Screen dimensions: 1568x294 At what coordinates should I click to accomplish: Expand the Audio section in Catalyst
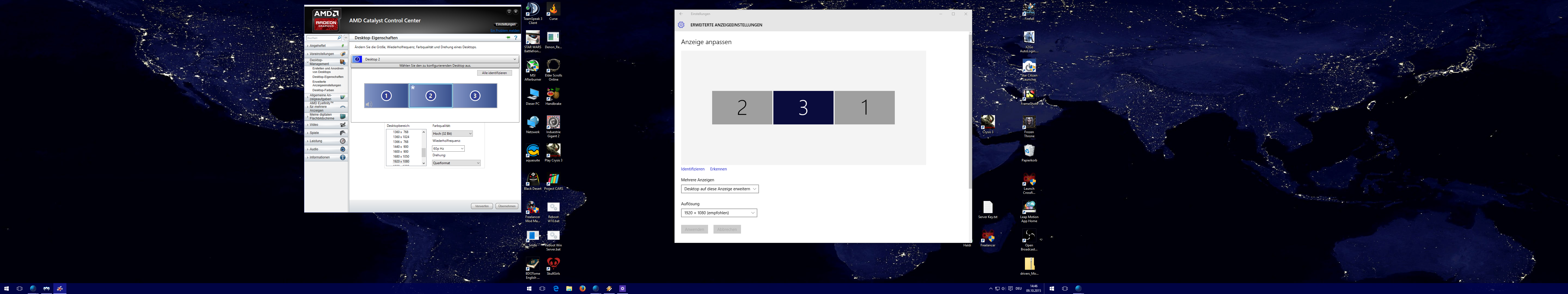coord(326,149)
